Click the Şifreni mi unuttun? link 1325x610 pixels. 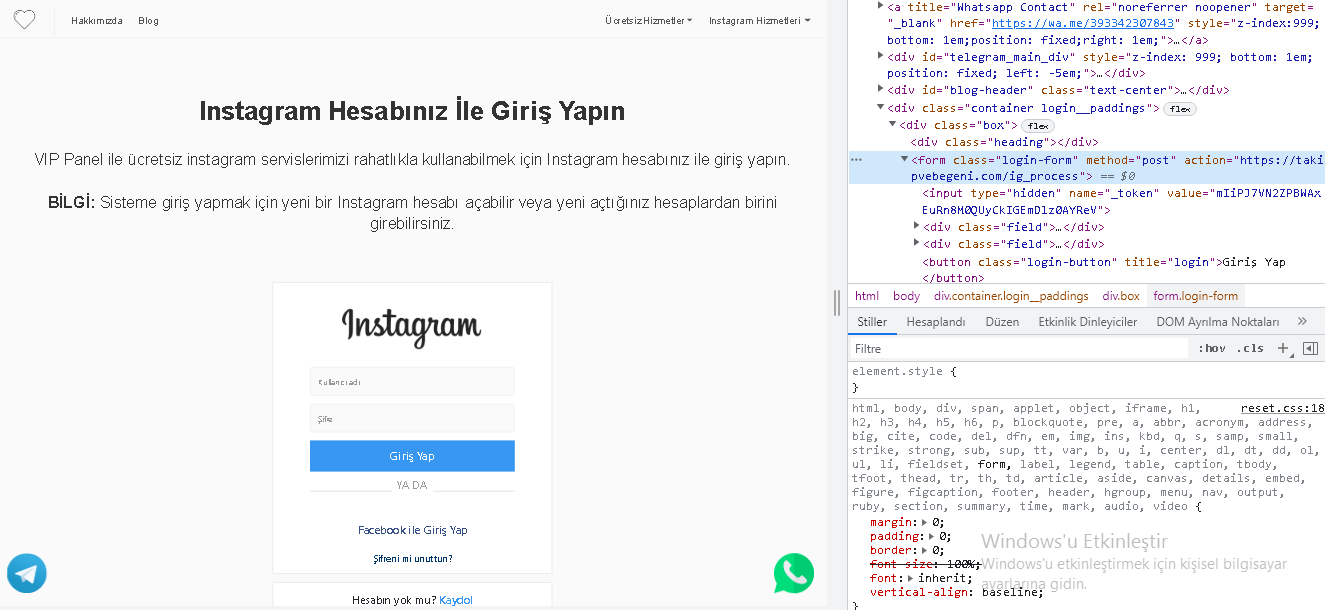tap(412, 558)
